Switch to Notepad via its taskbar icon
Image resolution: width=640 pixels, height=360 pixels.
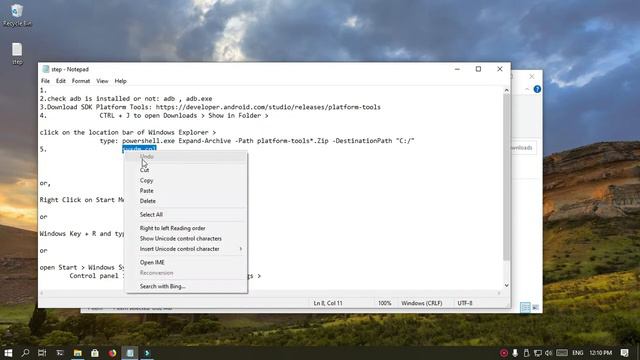coord(130,353)
